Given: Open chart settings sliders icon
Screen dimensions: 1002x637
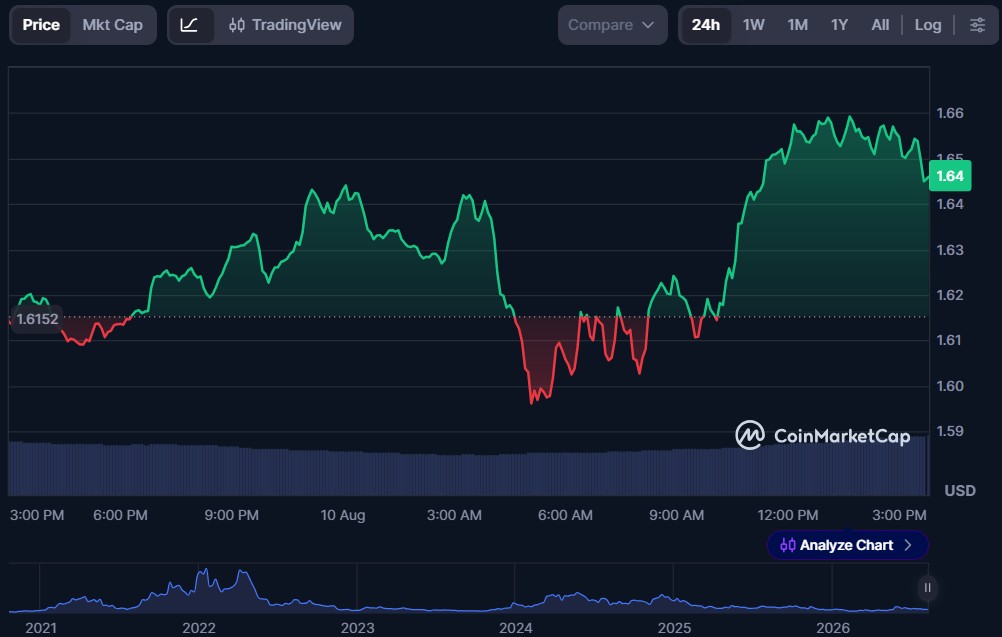Looking at the screenshot, I should pyautogui.click(x=977, y=25).
